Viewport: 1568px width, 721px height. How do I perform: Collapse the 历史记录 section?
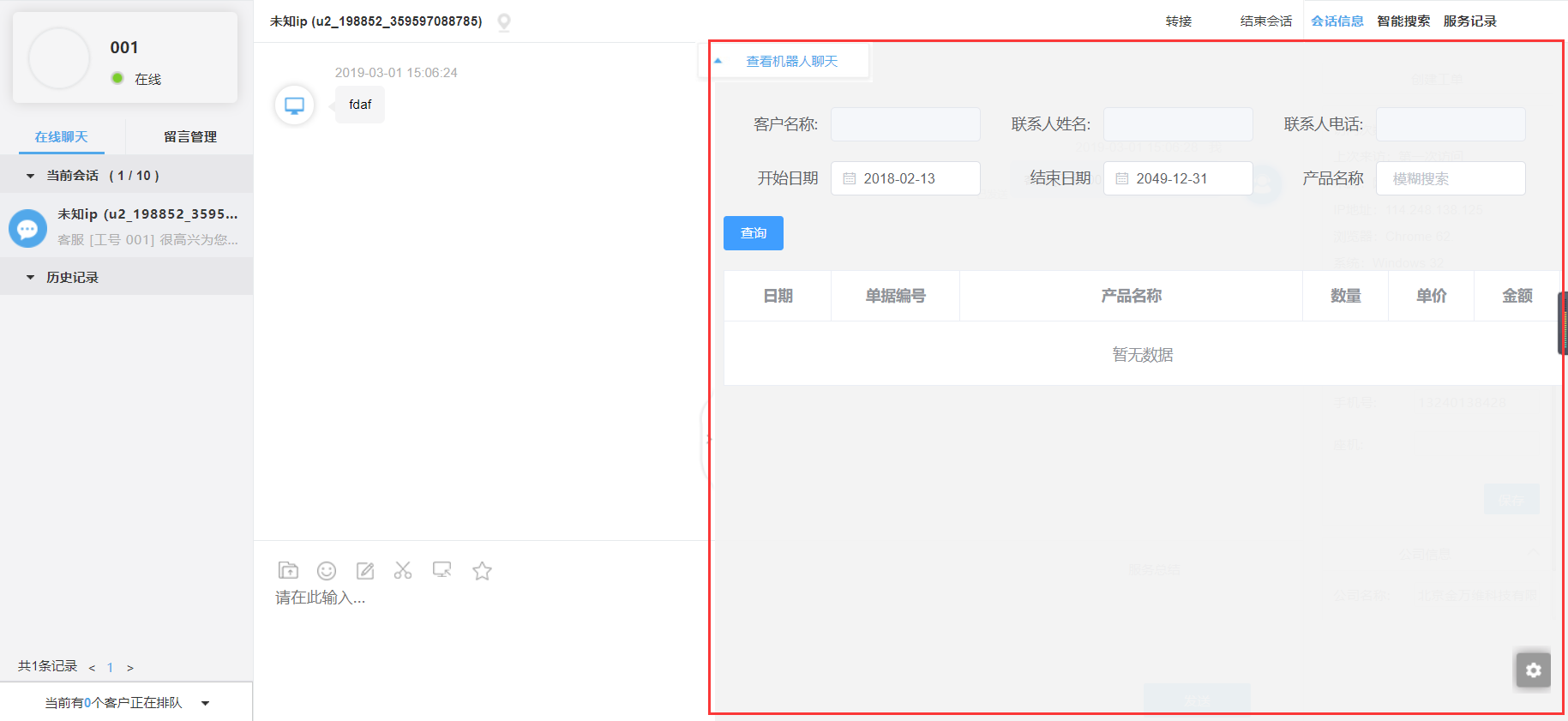pyautogui.click(x=31, y=278)
